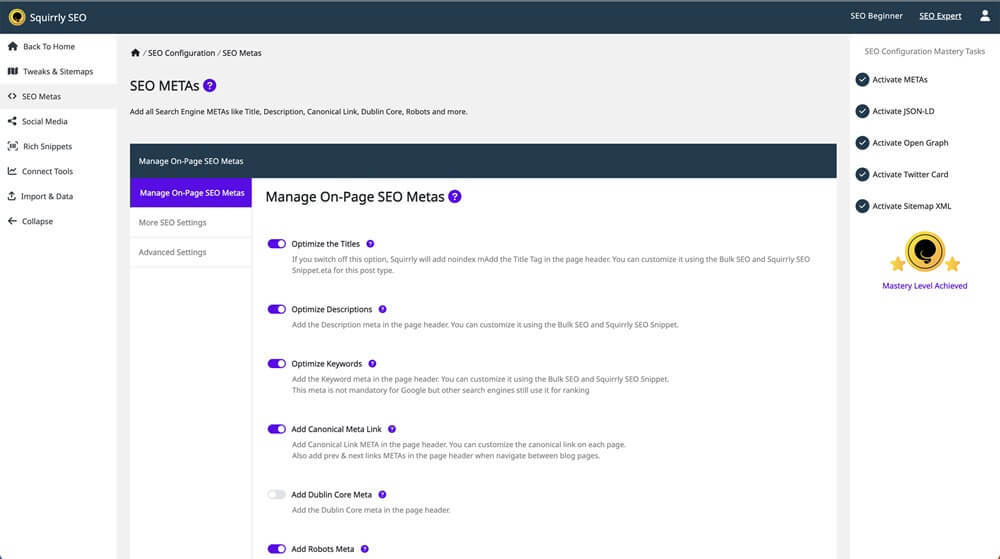Click the help icon for Optimize the Titles
The height and width of the screenshot is (559, 1000).
[370, 243]
